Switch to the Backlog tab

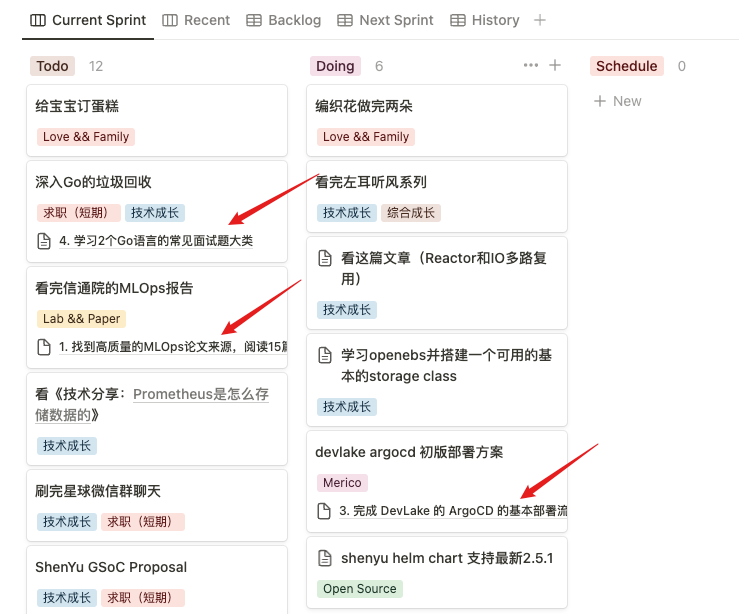(283, 20)
